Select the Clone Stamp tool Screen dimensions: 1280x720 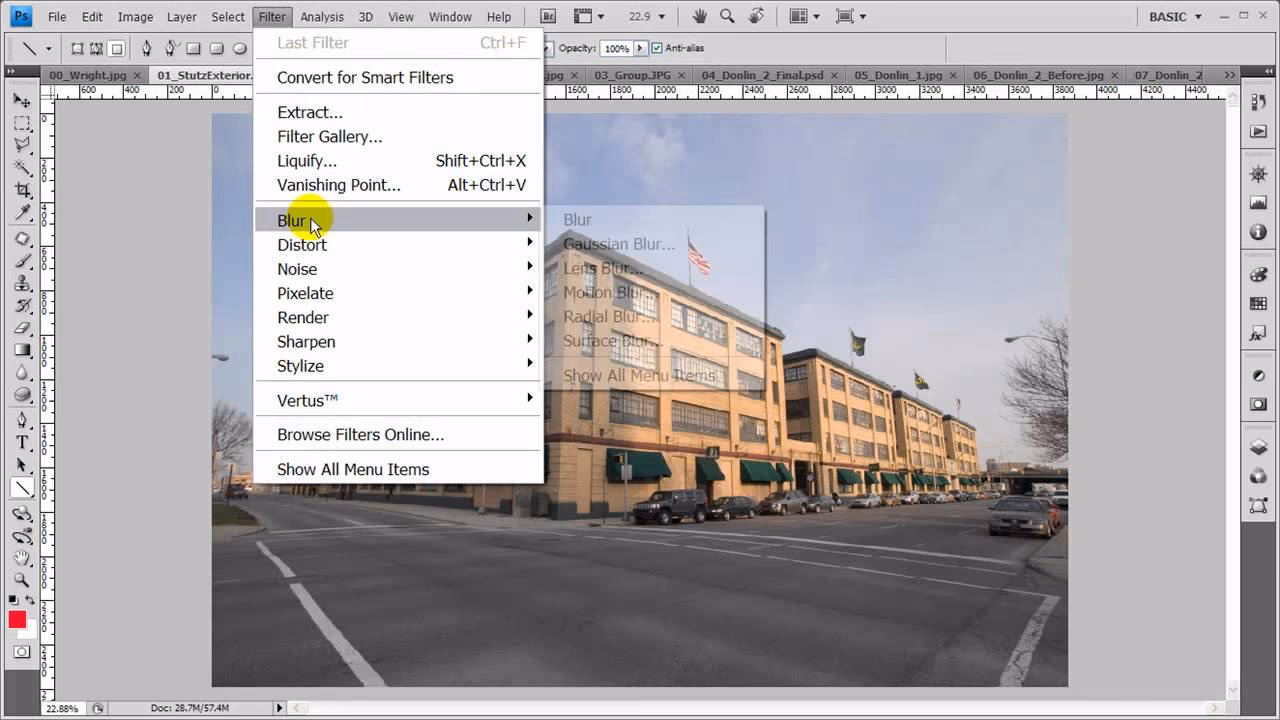point(22,283)
